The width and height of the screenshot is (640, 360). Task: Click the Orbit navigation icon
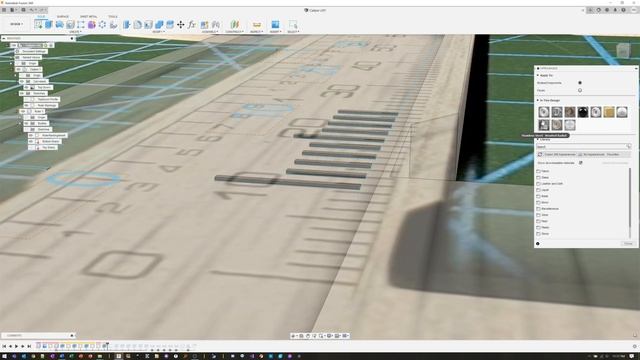pyautogui.click(x=293, y=336)
